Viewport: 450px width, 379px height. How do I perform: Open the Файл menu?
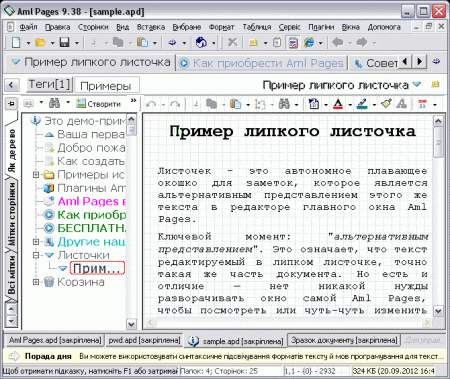tap(28, 27)
